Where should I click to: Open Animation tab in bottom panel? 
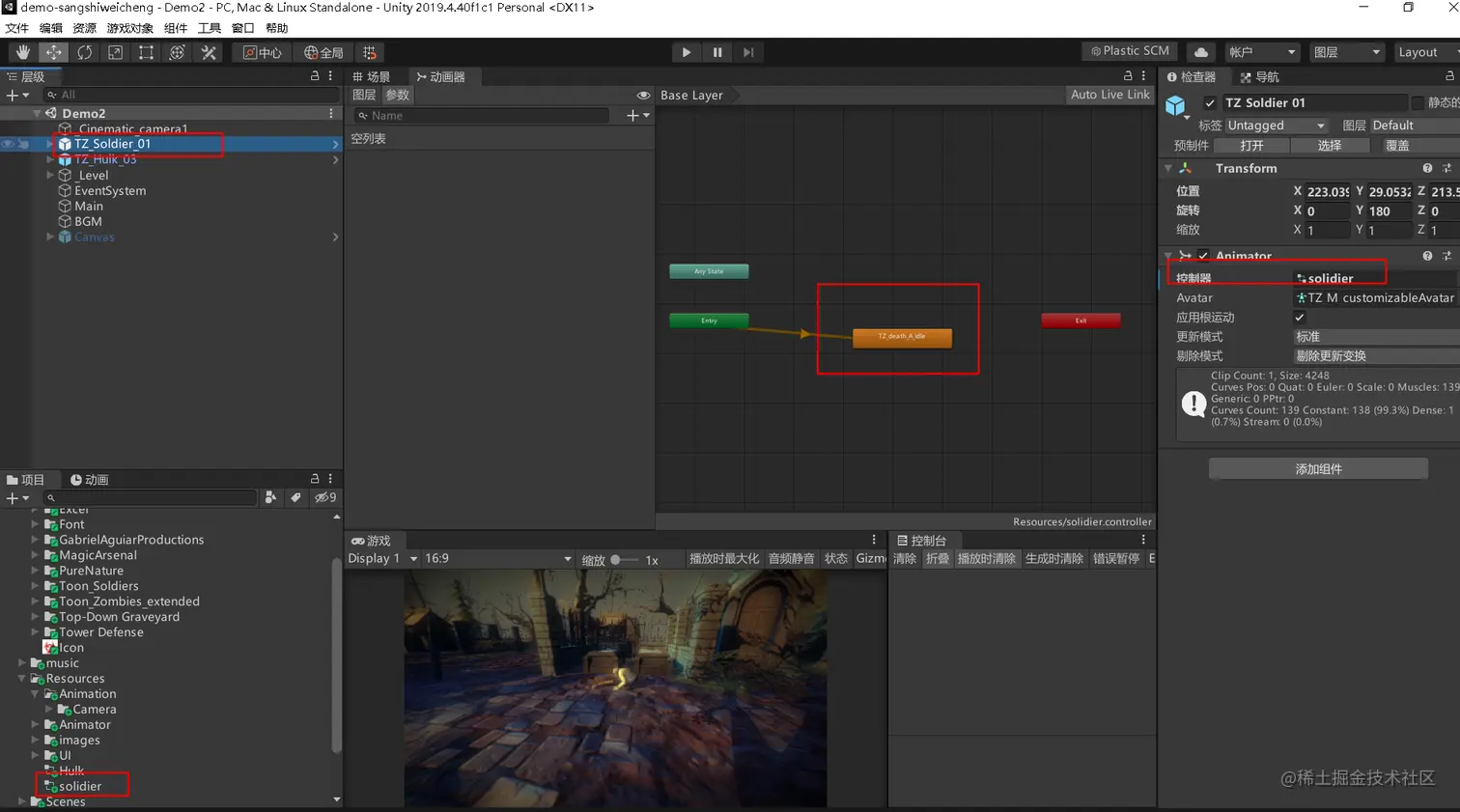(x=89, y=479)
